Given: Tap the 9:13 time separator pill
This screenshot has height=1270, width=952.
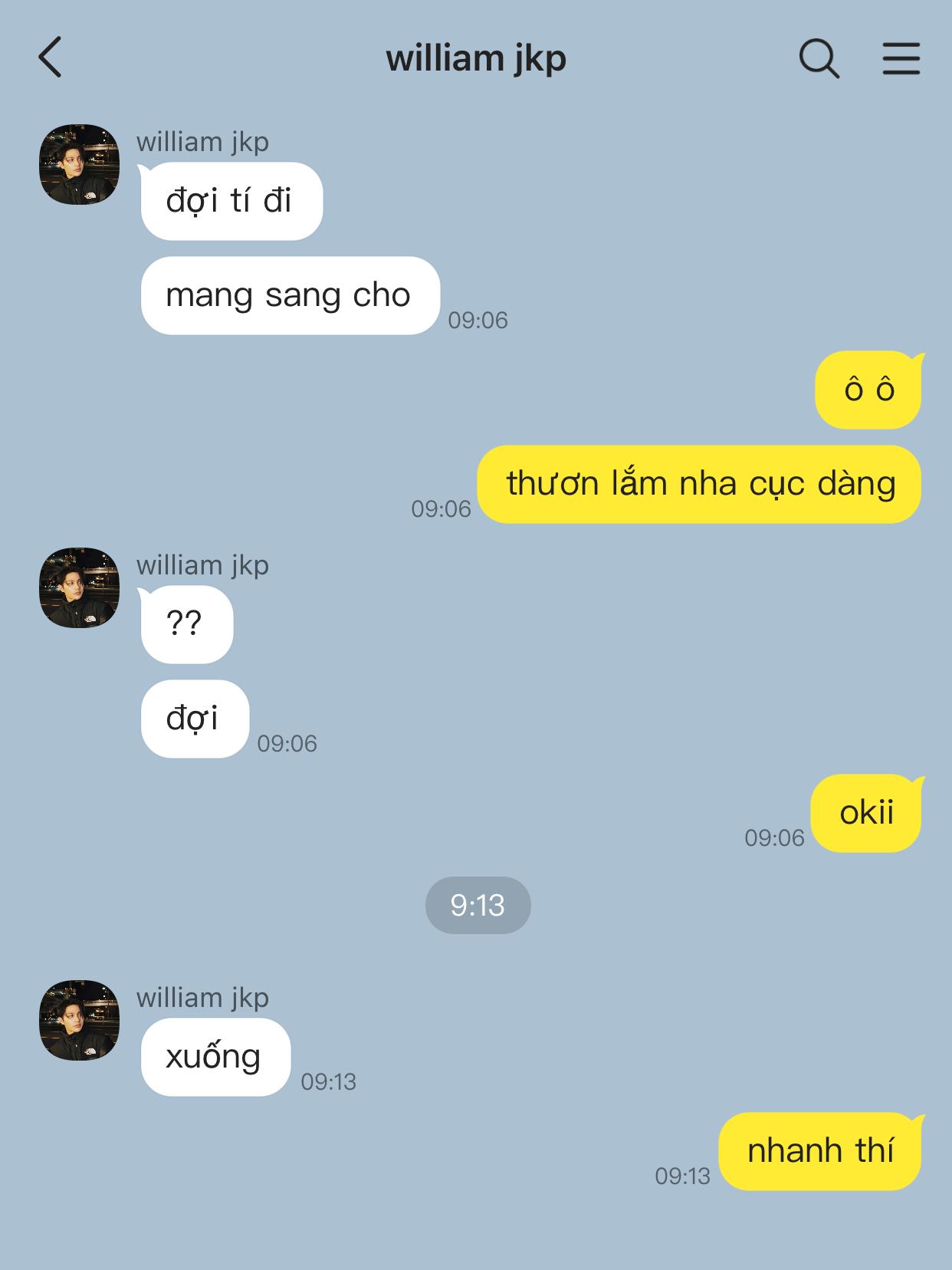Looking at the screenshot, I should 478,905.
